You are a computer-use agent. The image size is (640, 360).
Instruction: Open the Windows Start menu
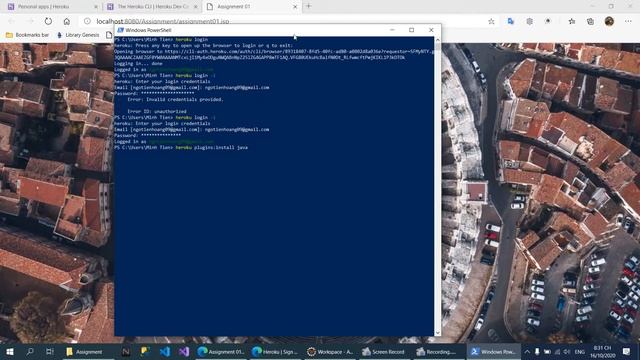tap(10, 351)
